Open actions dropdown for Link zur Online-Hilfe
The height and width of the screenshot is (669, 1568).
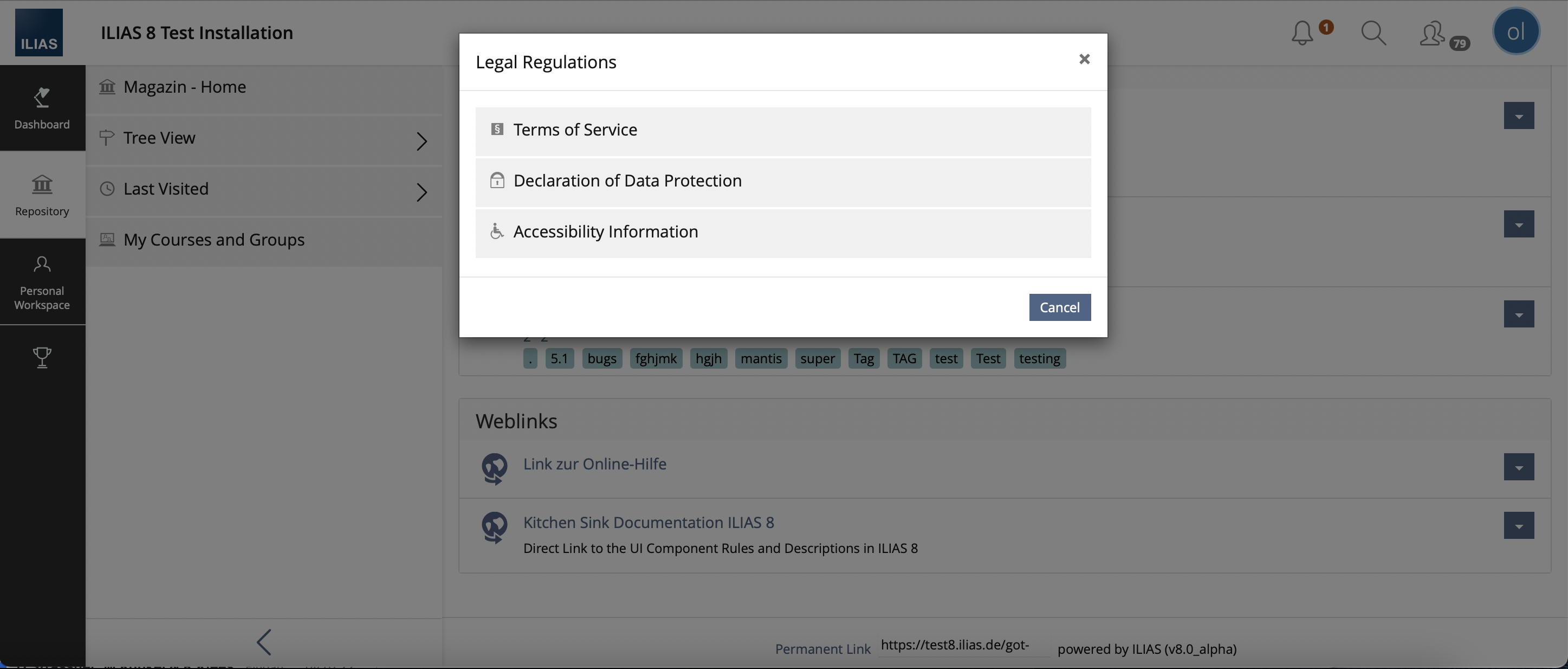tap(1518, 467)
